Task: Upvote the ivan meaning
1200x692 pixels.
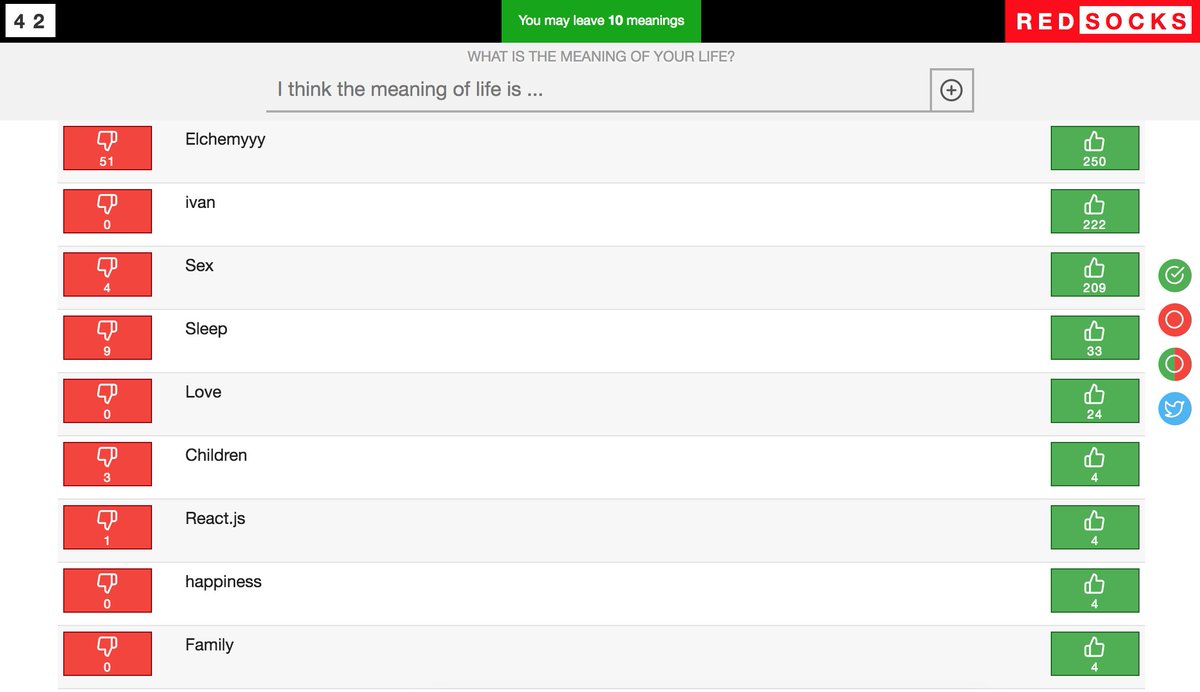Action: pos(1094,211)
